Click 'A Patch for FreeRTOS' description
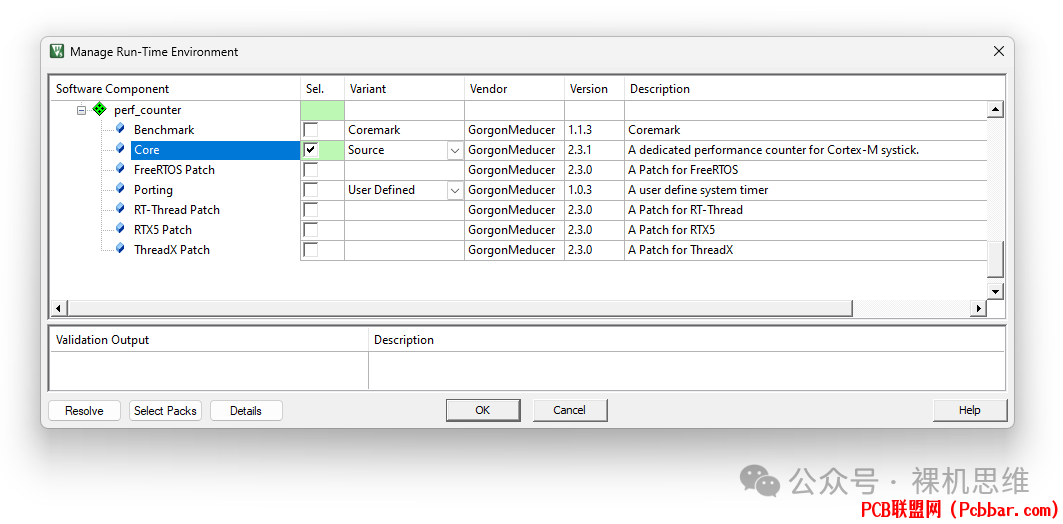 (683, 169)
